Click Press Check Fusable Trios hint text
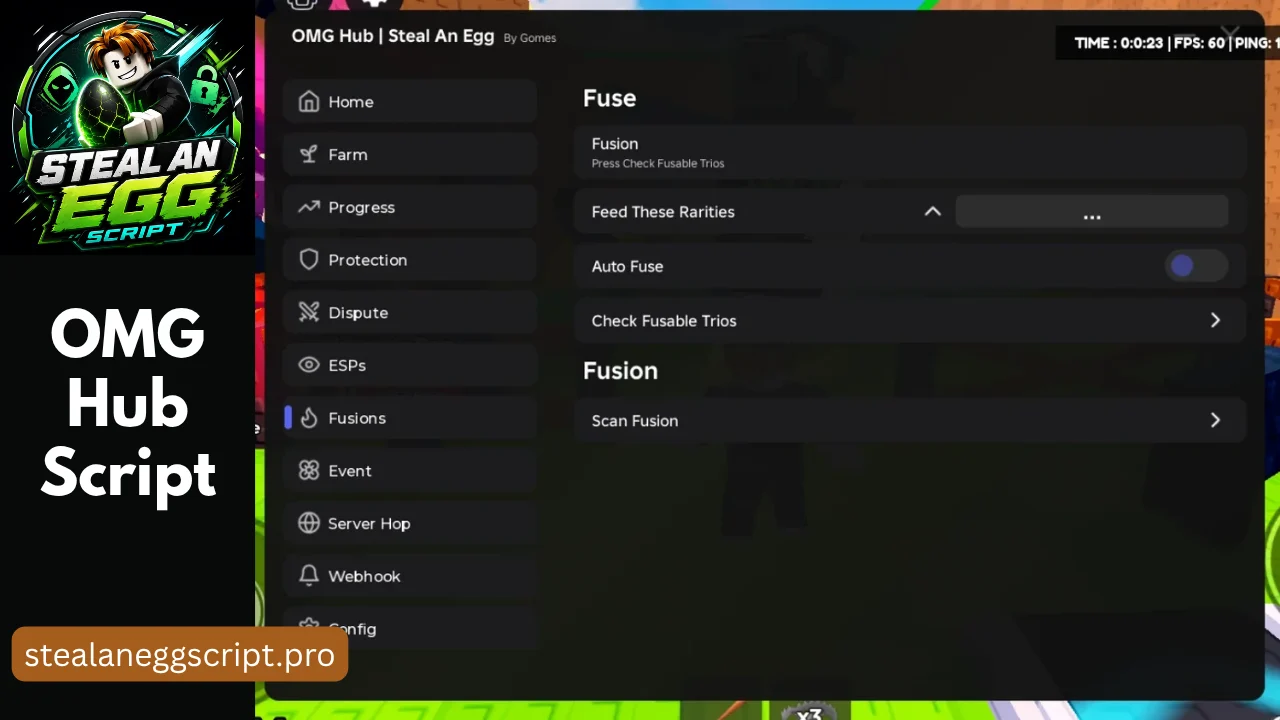This screenshot has width=1280, height=720. pos(658,163)
